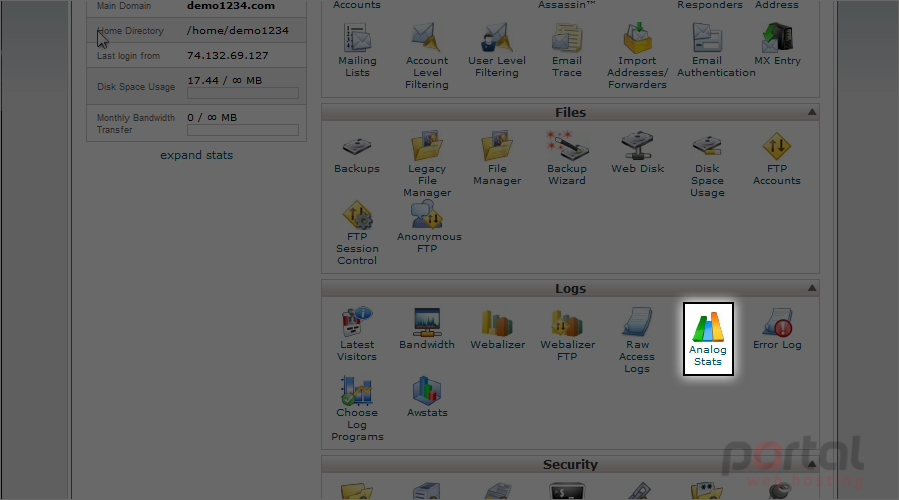
Task: Open MX Entry settings
Action: (777, 45)
